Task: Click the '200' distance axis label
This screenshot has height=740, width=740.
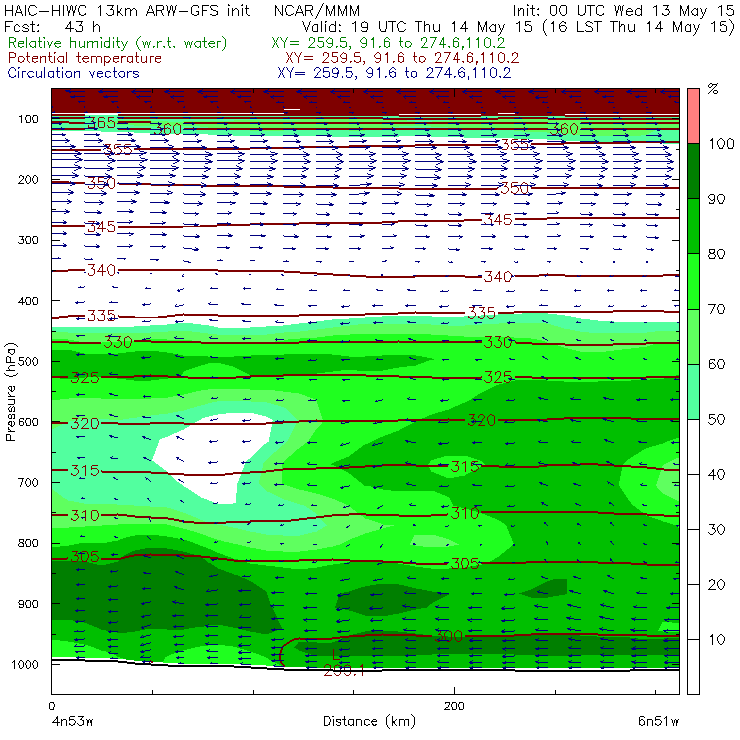Action: 454,706
